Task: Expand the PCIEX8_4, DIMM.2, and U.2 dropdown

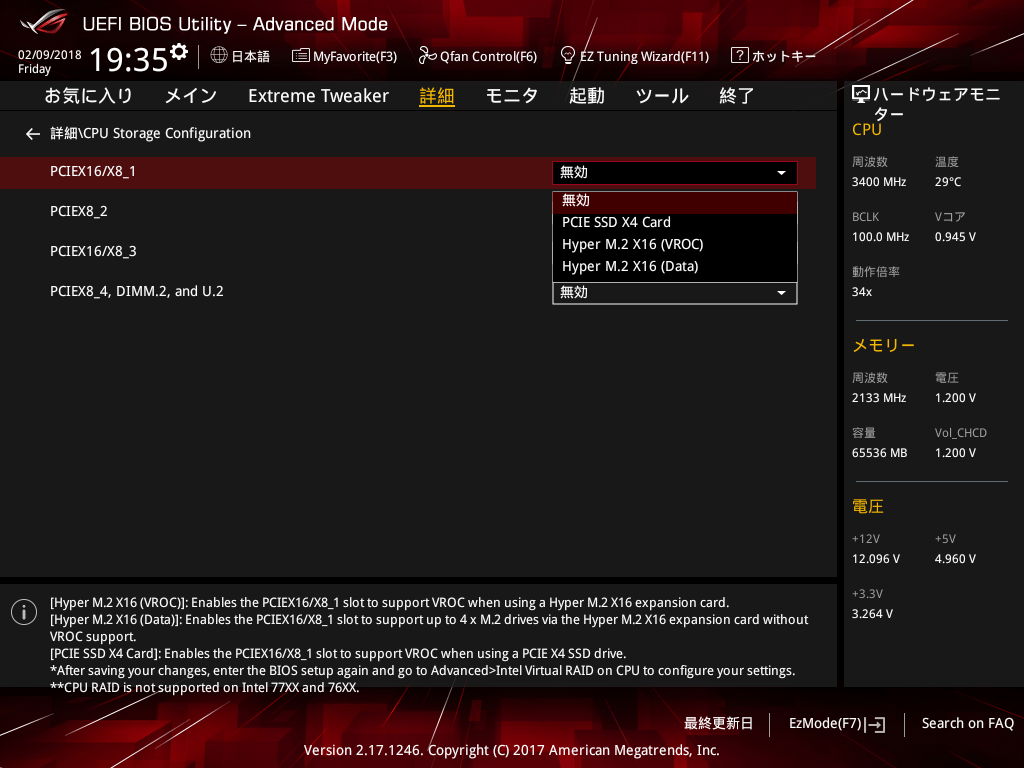Action: [x=675, y=293]
